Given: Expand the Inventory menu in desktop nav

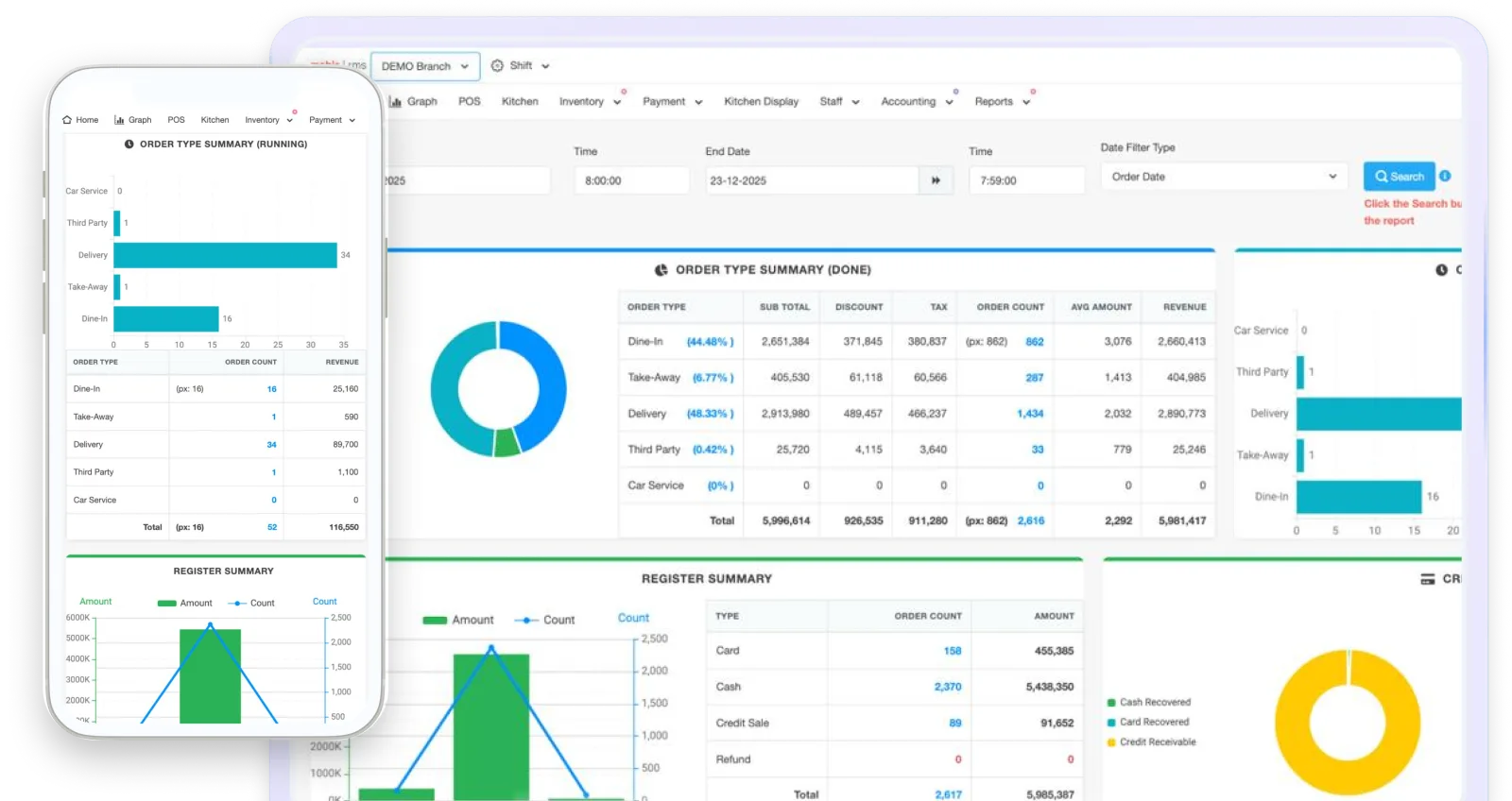Looking at the screenshot, I should pyautogui.click(x=590, y=102).
